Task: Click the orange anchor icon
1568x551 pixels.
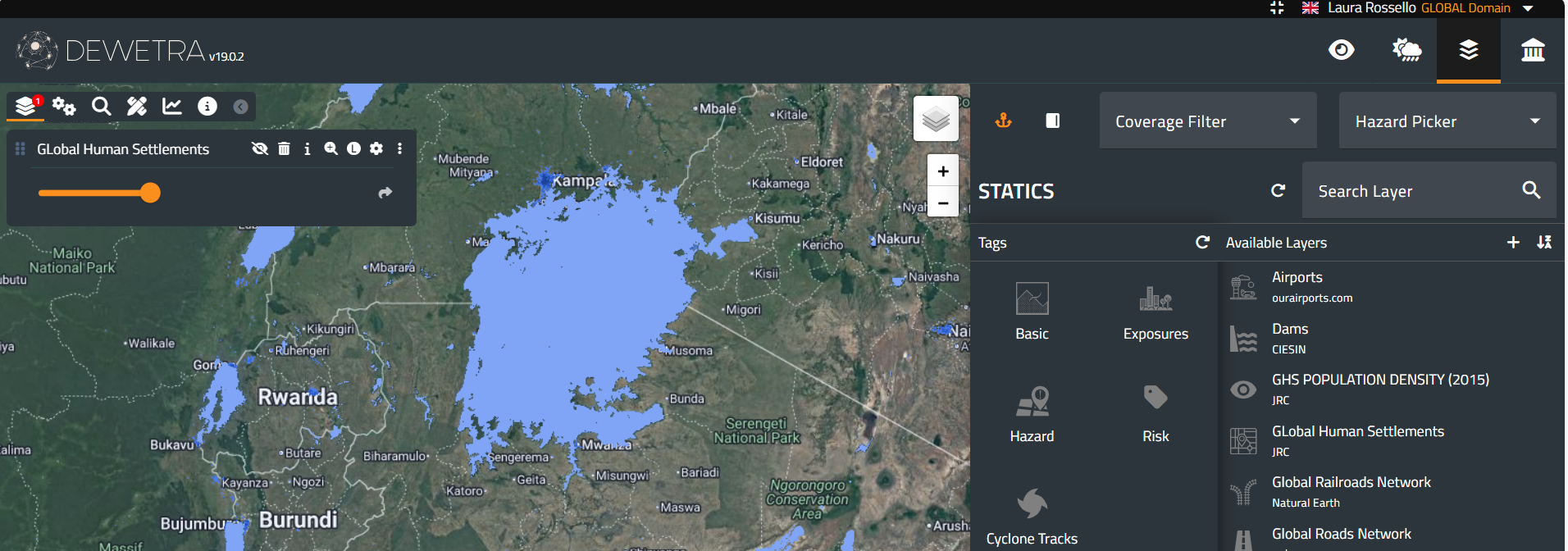Action: point(1003,121)
